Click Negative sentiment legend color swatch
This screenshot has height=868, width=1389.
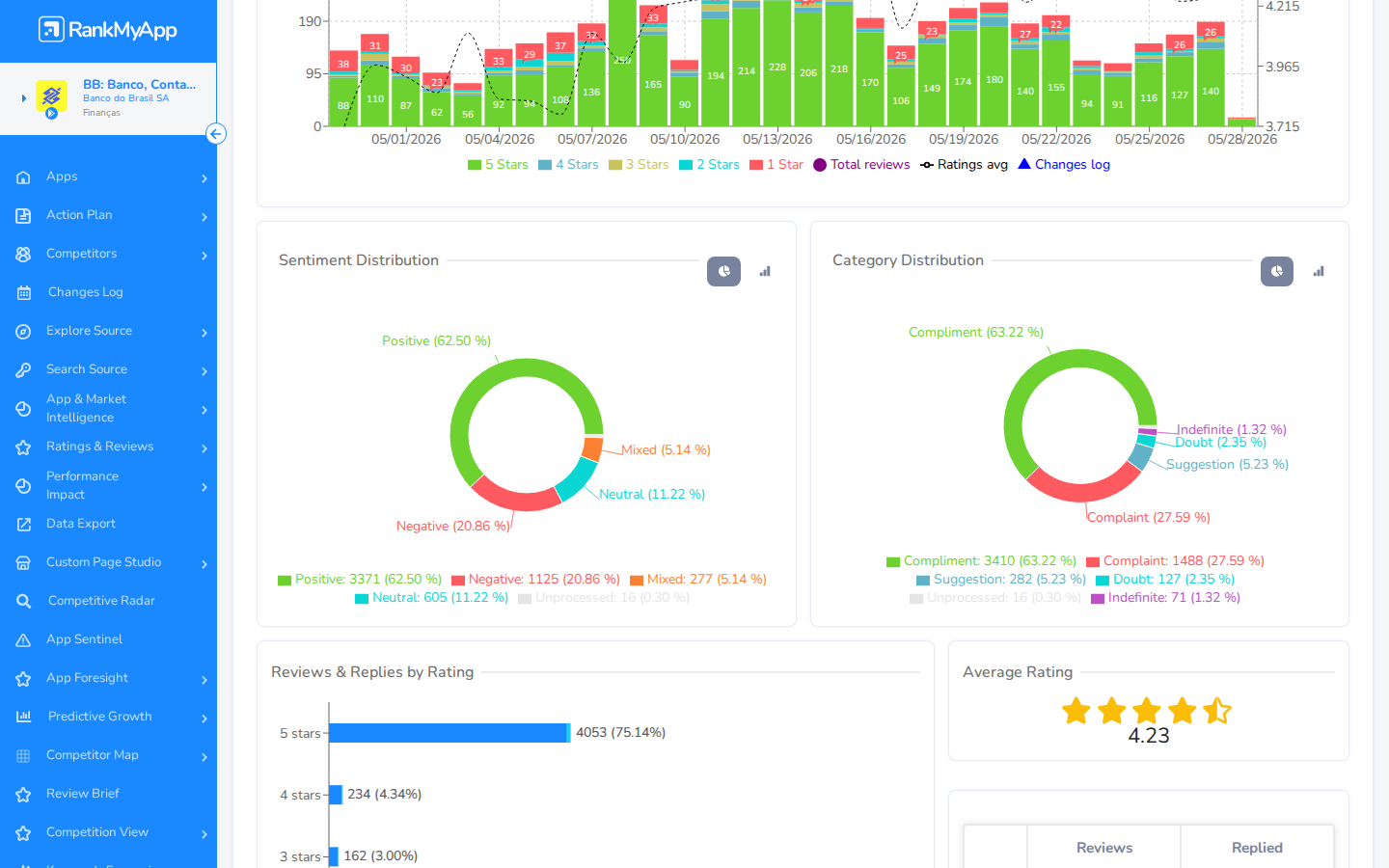point(458,581)
